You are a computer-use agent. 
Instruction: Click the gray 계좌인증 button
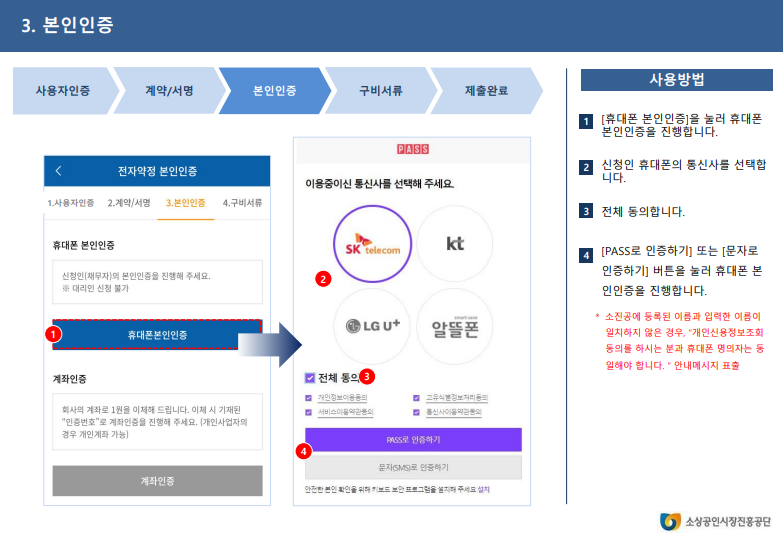tap(157, 481)
